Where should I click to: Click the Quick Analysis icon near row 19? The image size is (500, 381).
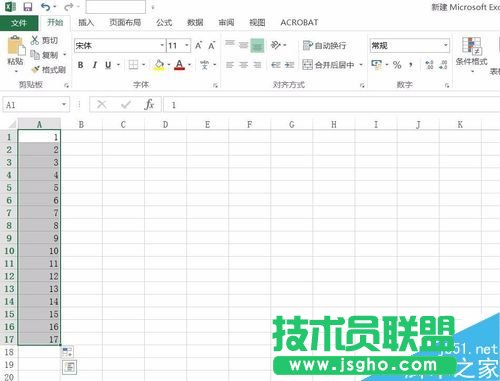69,367
